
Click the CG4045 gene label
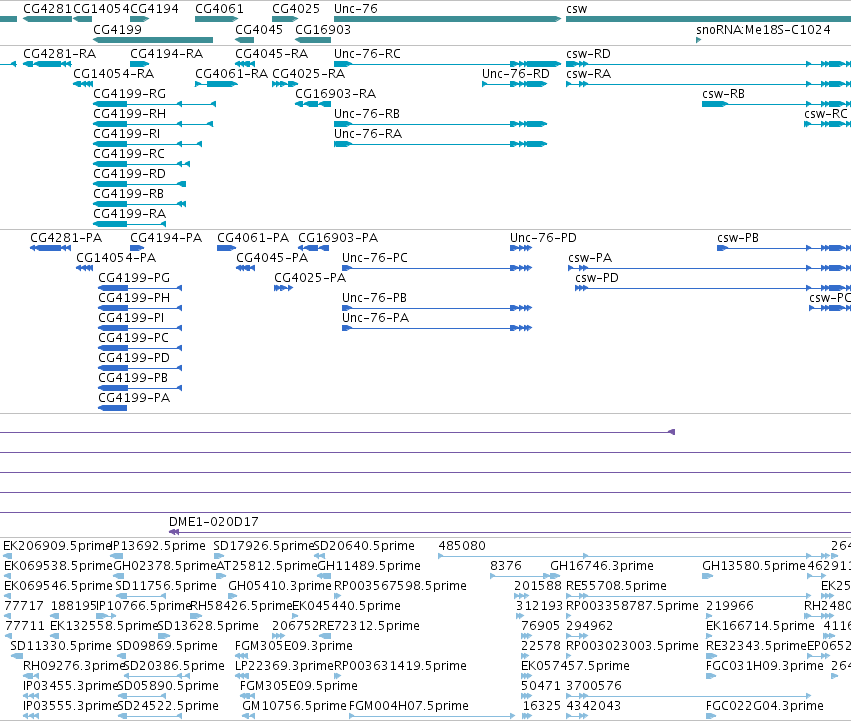259,29
